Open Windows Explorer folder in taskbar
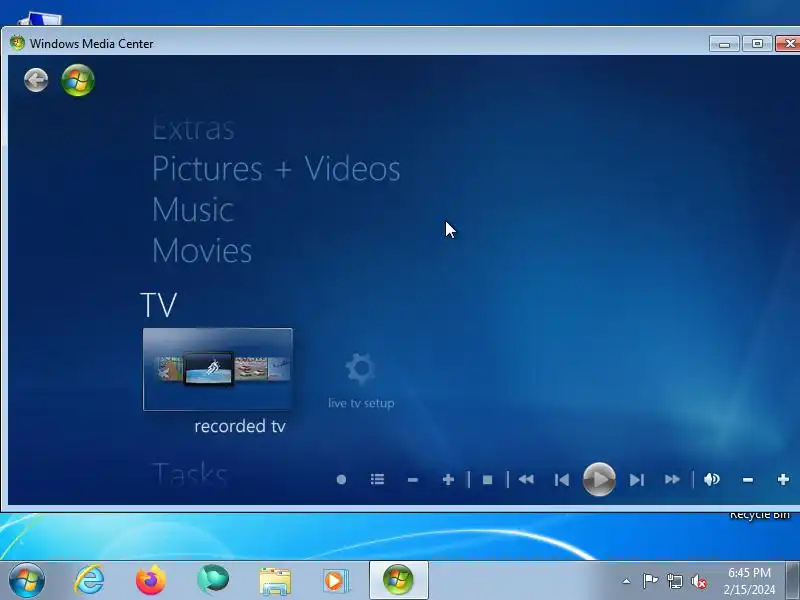 [275, 581]
